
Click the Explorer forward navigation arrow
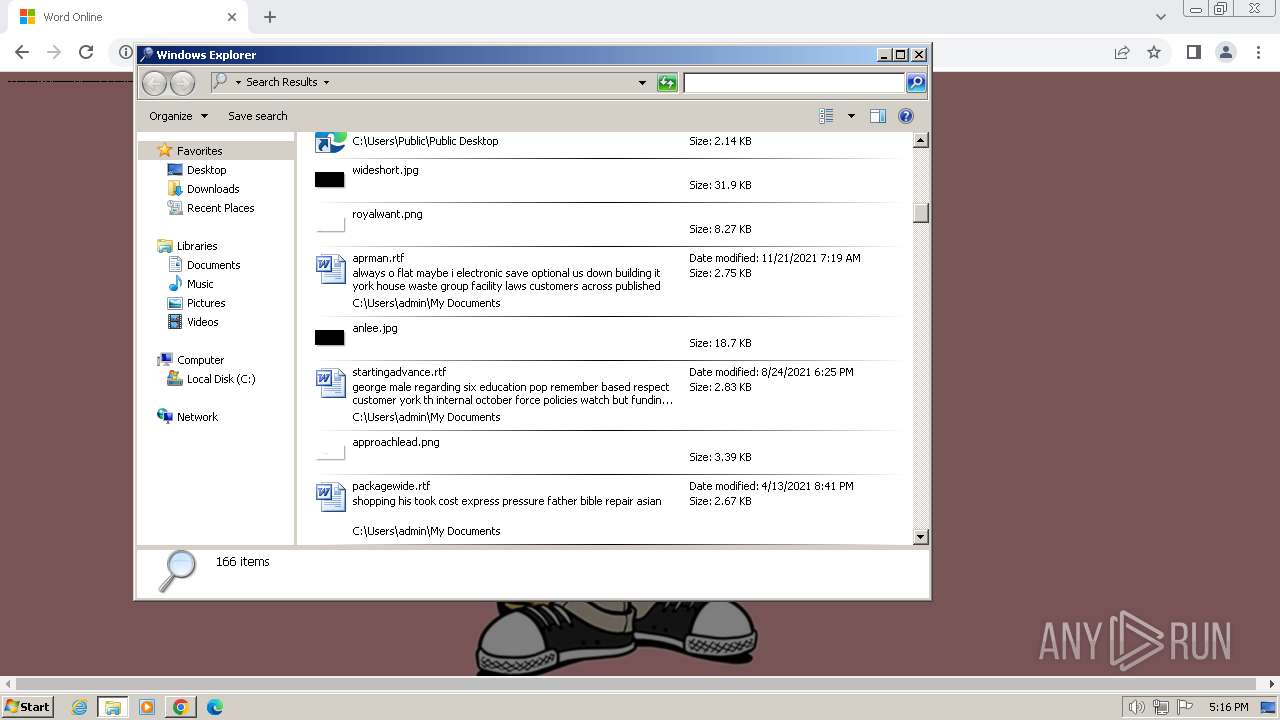point(182,83)
